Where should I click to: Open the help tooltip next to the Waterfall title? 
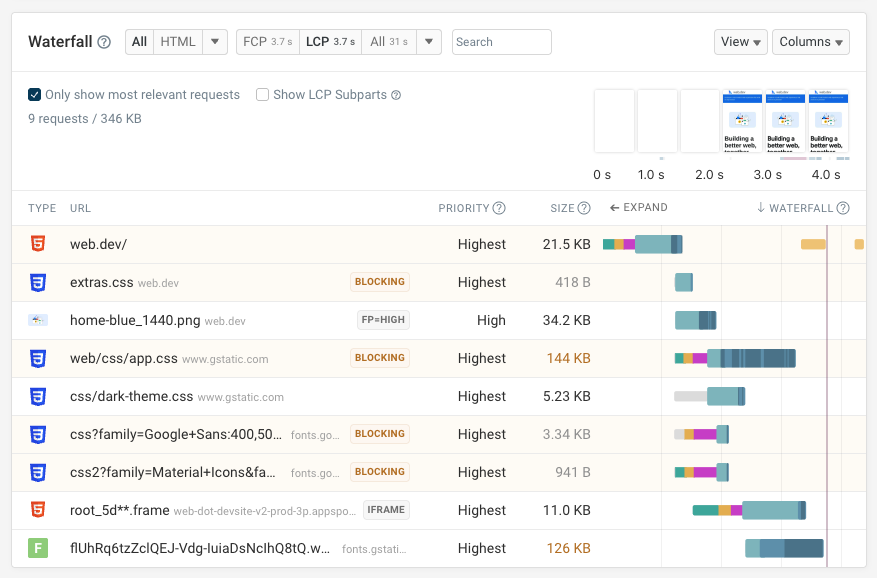click(x=102, y=42)
